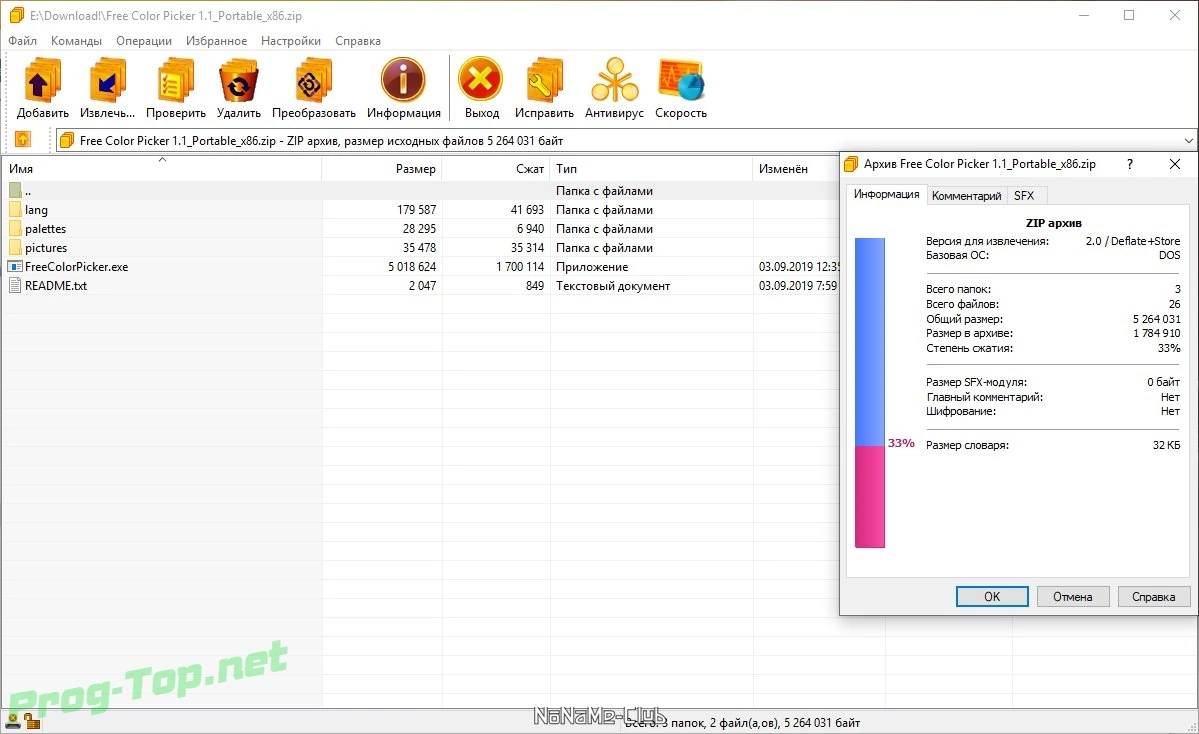Select the pictures folder icon

15,248
